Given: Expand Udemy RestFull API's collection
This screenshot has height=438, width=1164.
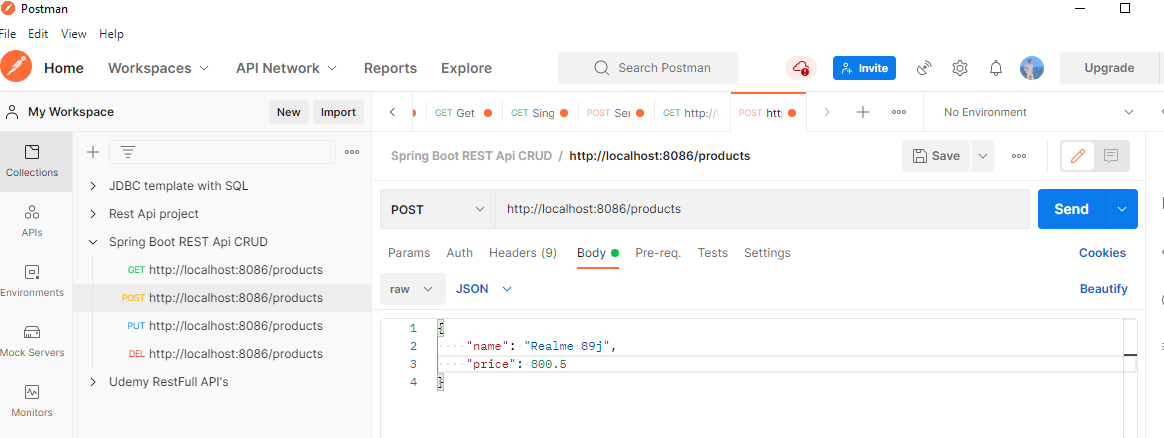Looking at the screenshot, I should 93,382.
